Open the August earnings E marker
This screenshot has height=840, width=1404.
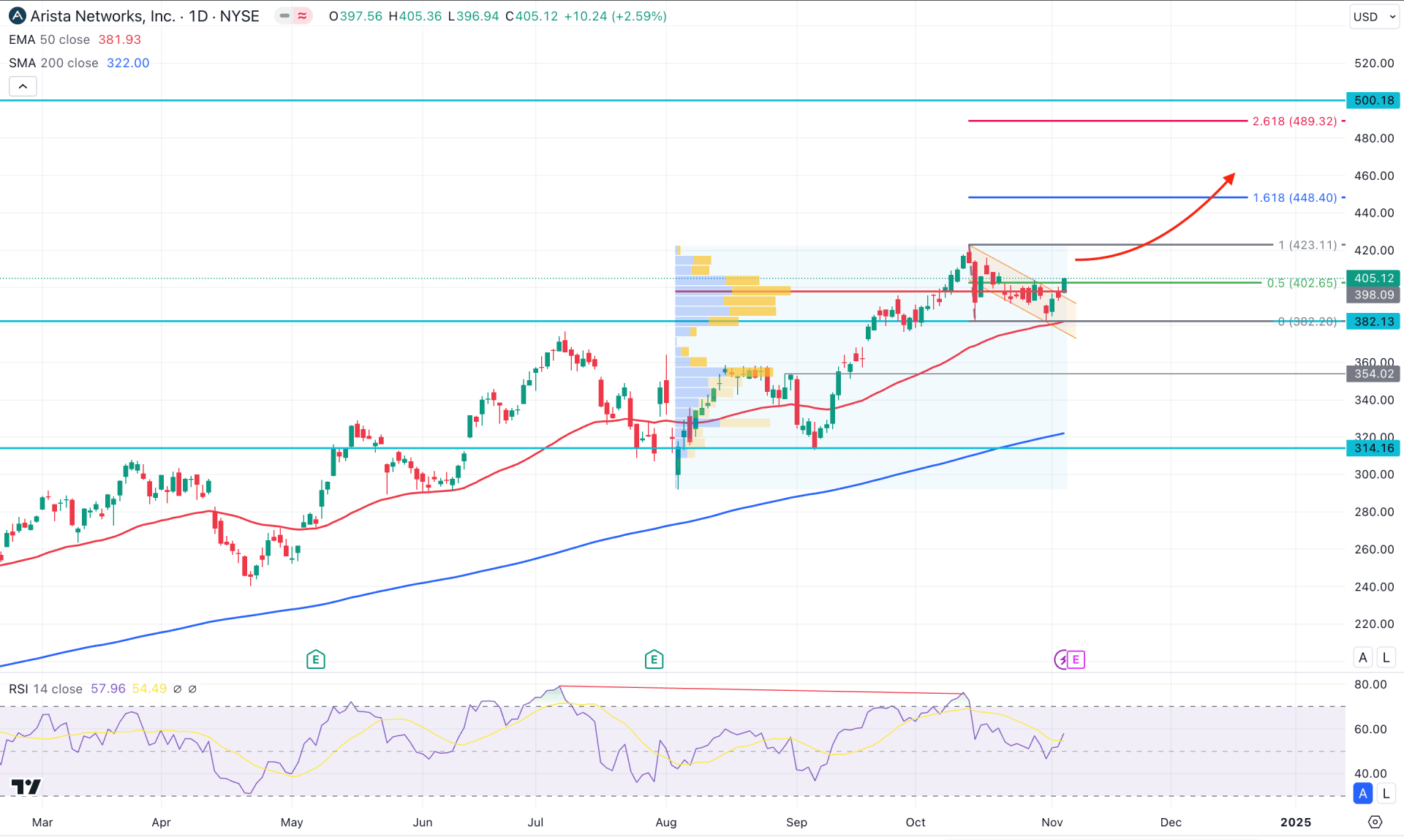654,659
